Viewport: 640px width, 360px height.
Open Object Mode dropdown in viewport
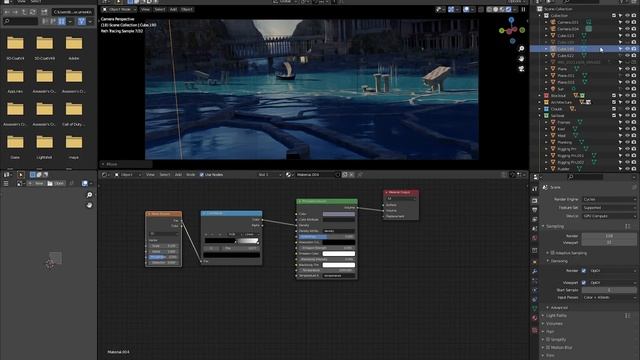pos(119,9)
